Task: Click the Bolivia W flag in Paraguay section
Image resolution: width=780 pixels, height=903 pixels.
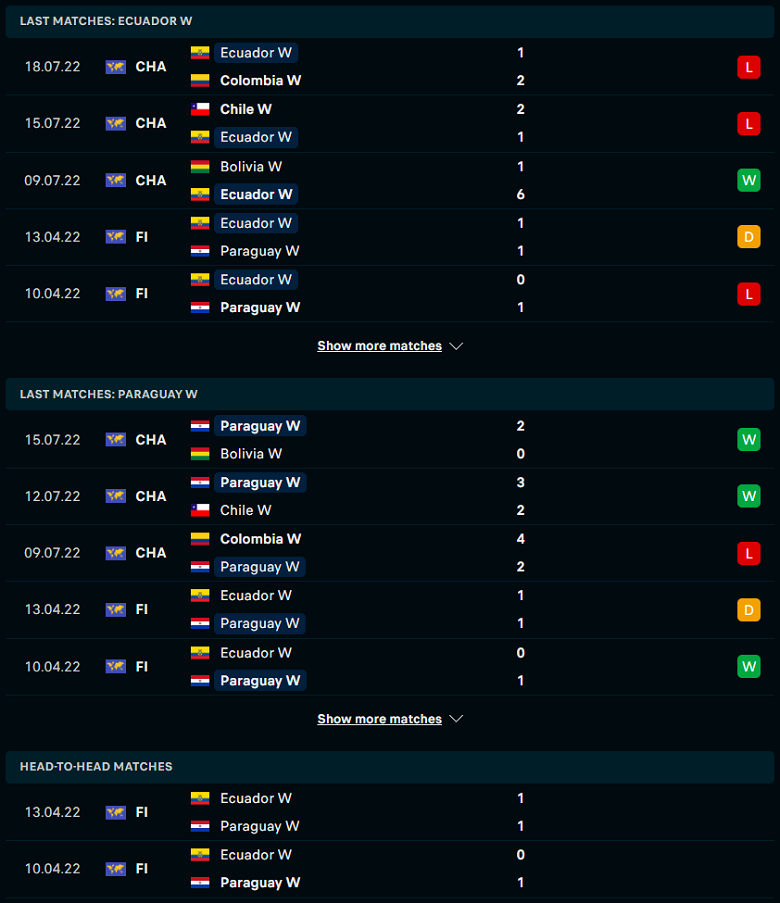Action: (200, 454)
